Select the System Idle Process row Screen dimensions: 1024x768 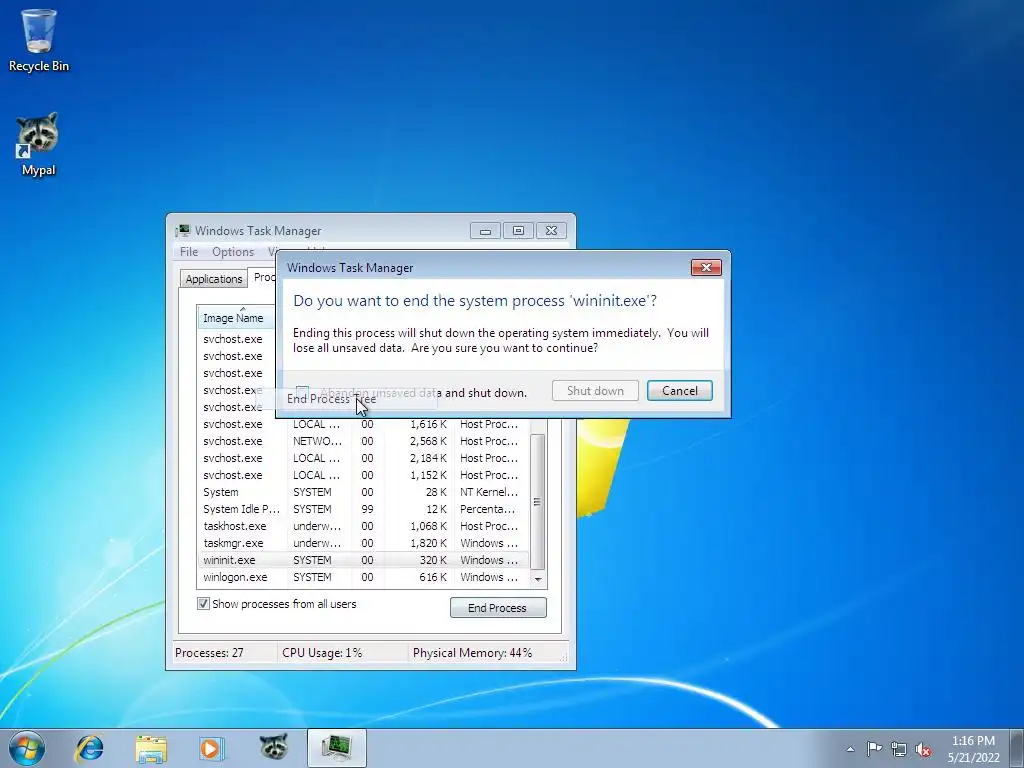364,509
